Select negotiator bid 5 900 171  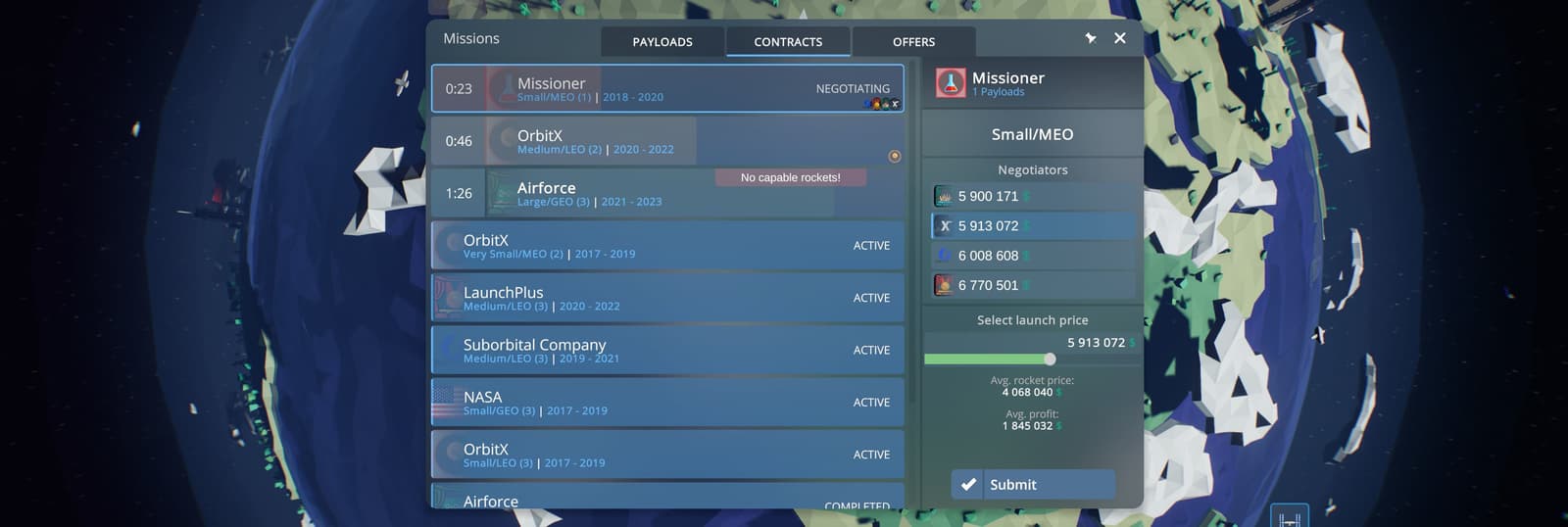[1033, 196]
